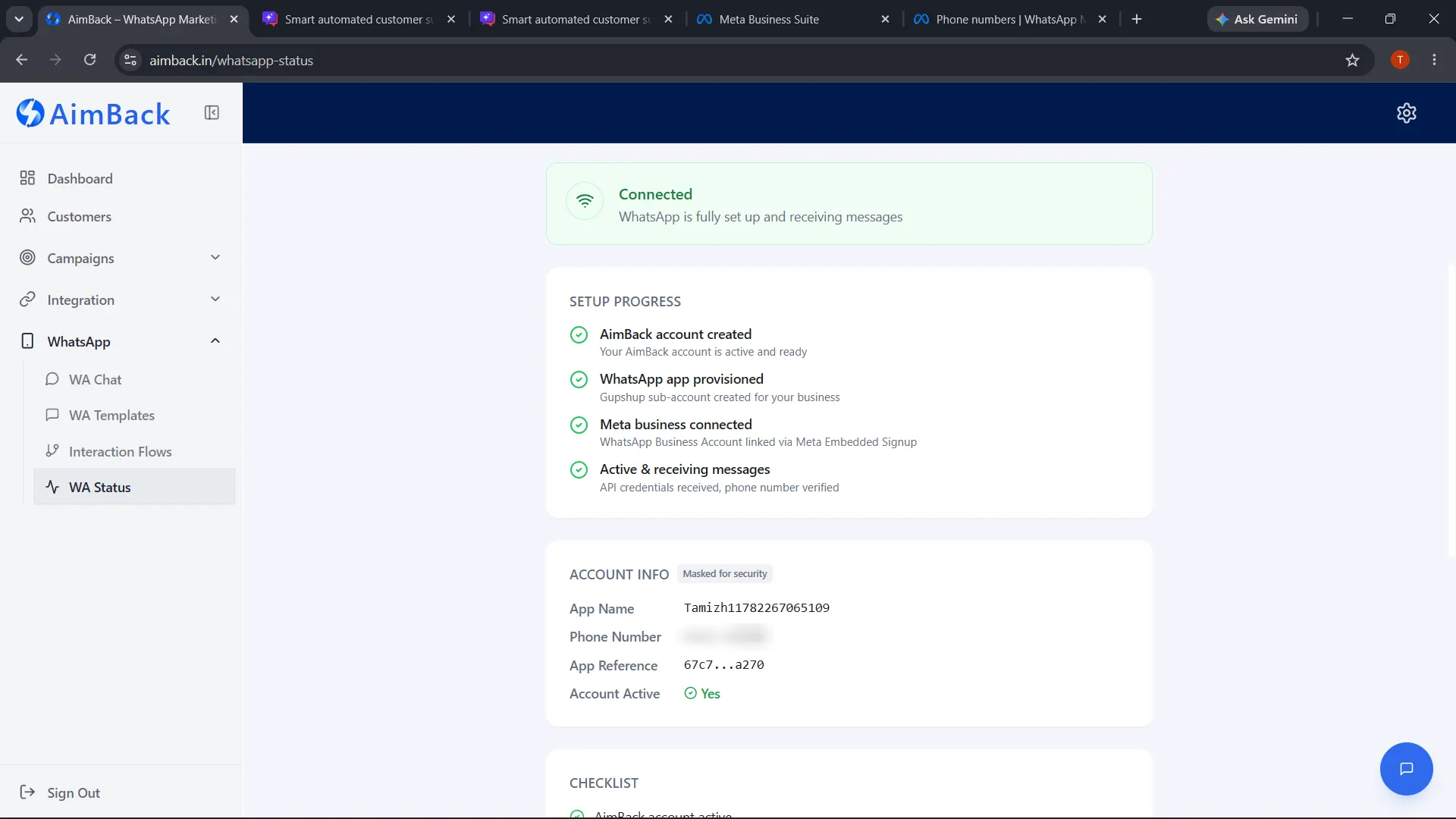Screen dimensions: 1456x819
Task: Click the Account Active label
Action: pyautogui.click(x=614, y=694)
